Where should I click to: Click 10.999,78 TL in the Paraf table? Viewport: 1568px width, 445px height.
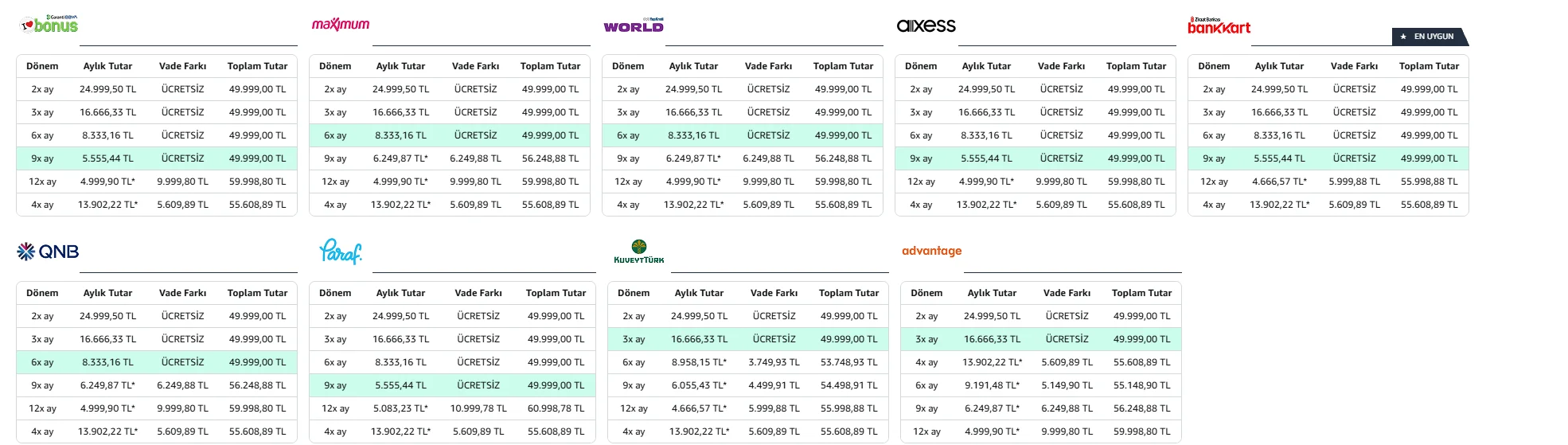[478, 408]
